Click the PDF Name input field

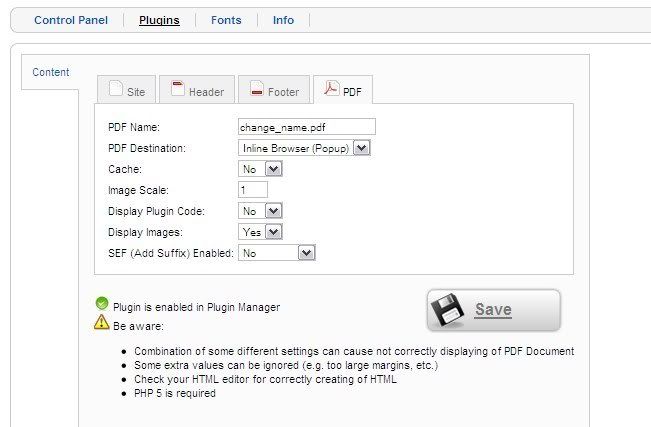click(x=306, y=127)
